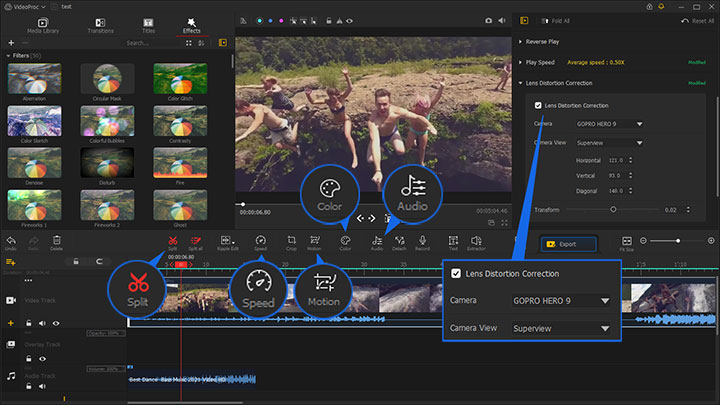
Task: Take a snapshot with the camera icon
Action: 488,20
